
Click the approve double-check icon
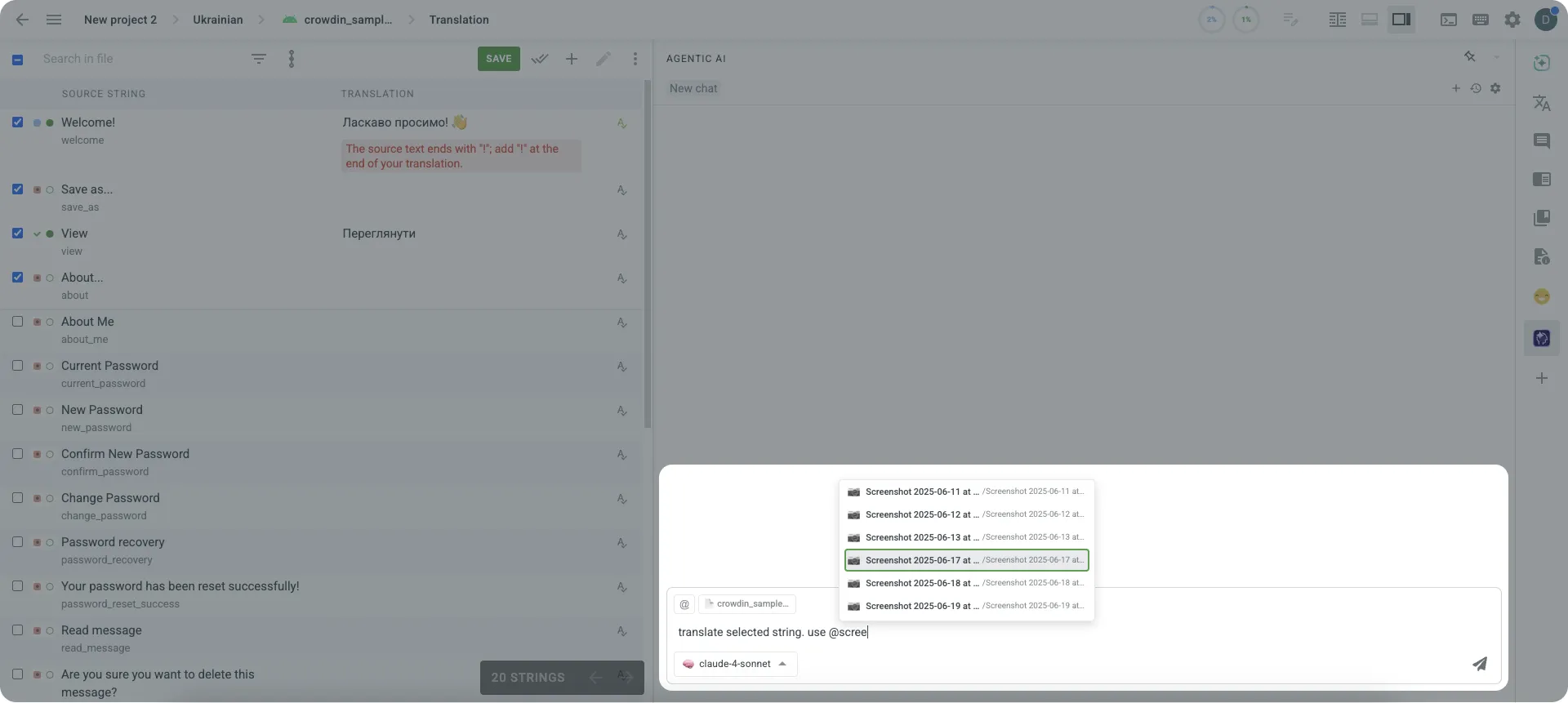540,59
